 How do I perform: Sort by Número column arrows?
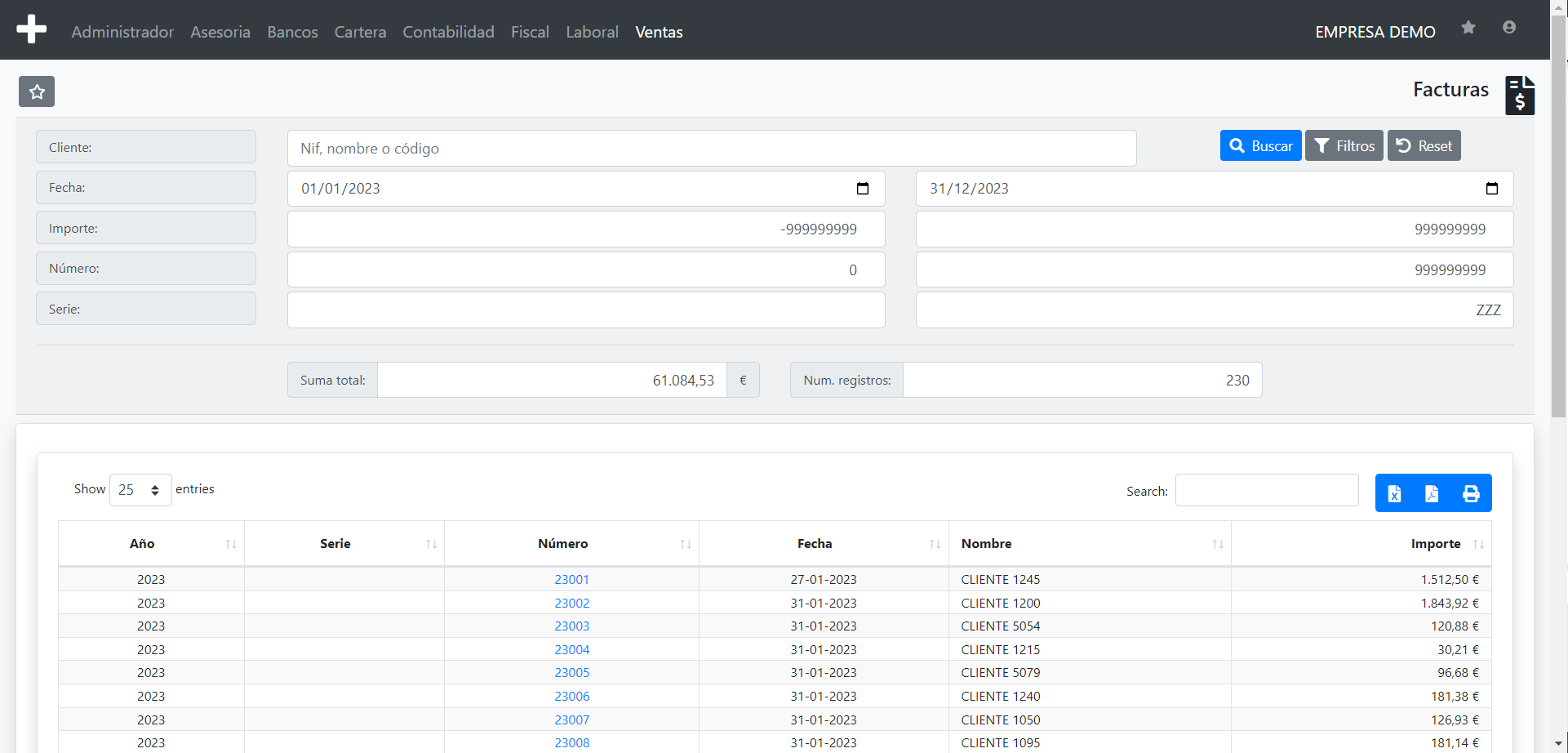point(686,544)
